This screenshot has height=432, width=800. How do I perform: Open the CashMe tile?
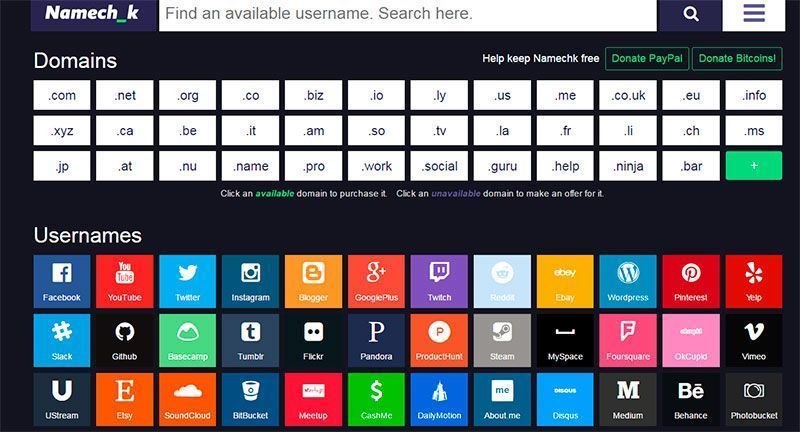click(376, 399)
